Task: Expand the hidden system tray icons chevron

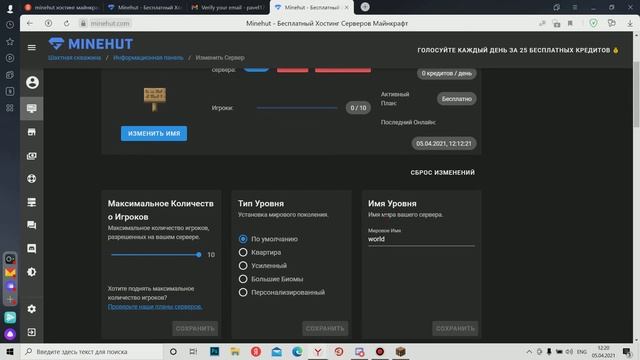Action: coord(529,351)
